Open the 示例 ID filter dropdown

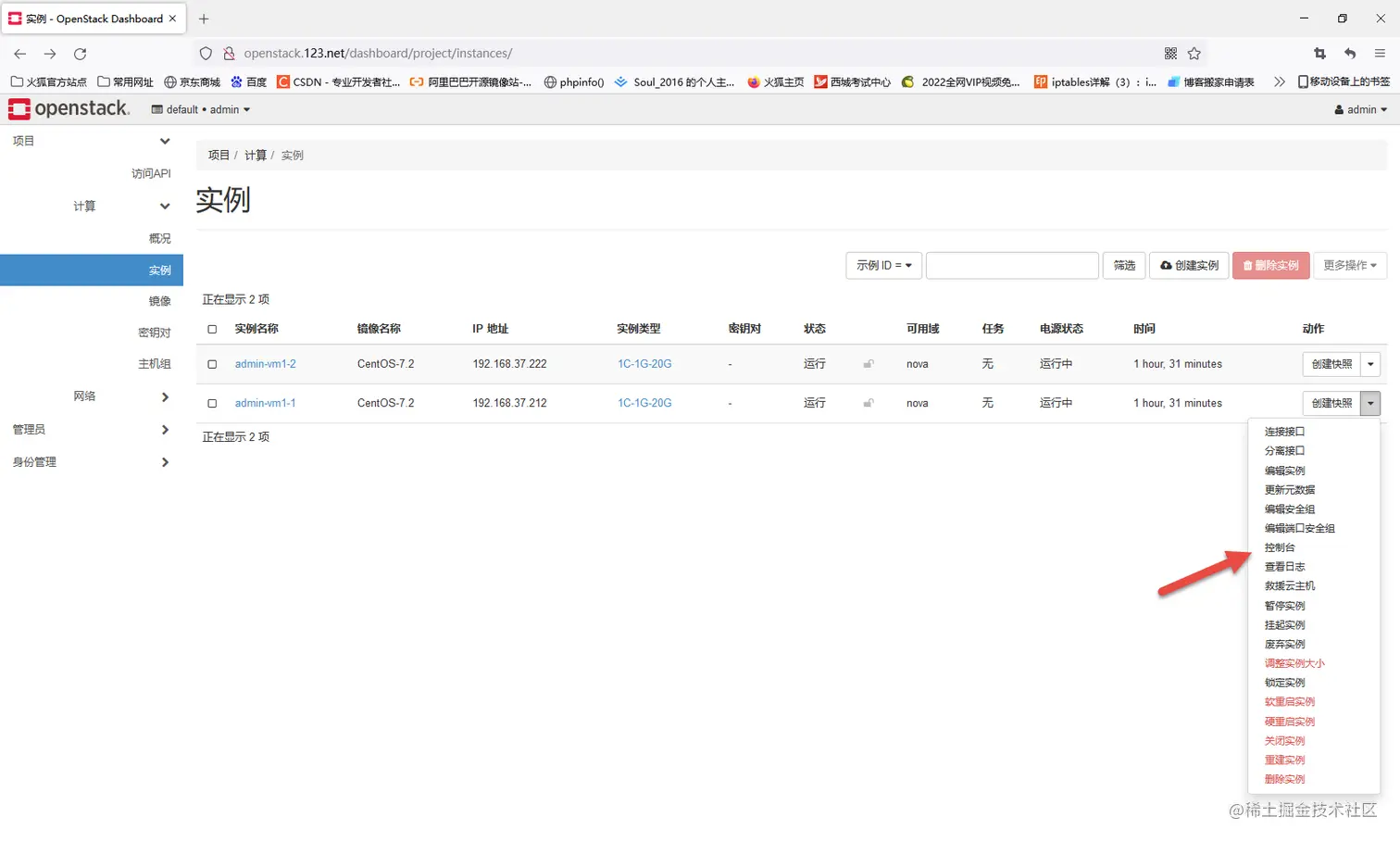[x=884, y=266]
